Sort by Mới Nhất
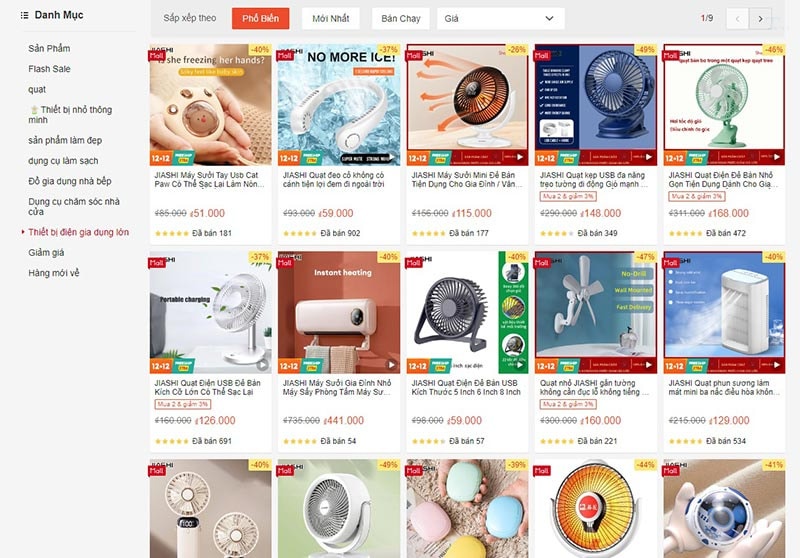Screen dimensions: 800x558 331,18
